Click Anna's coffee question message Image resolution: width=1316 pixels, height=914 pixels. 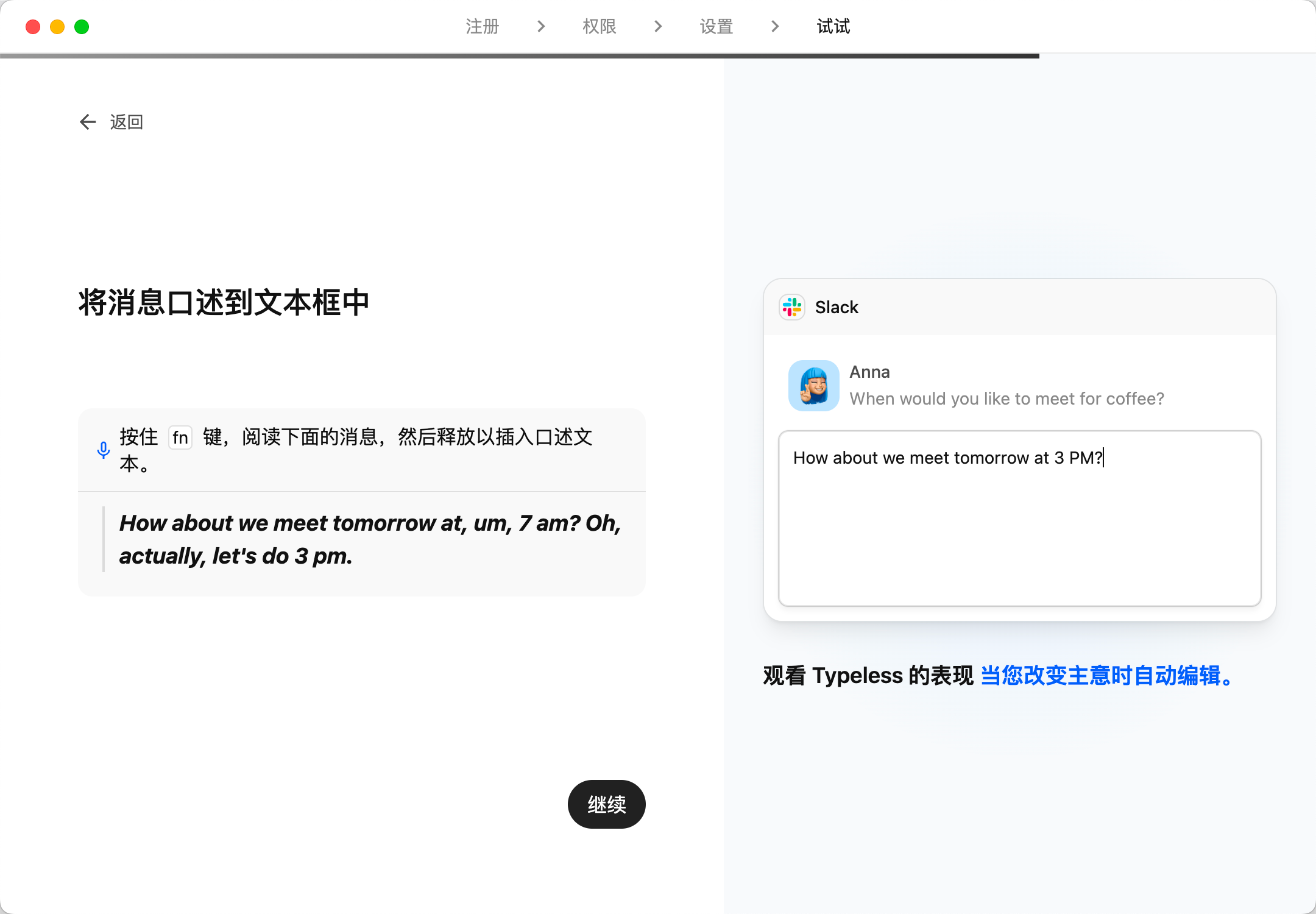1006,399
